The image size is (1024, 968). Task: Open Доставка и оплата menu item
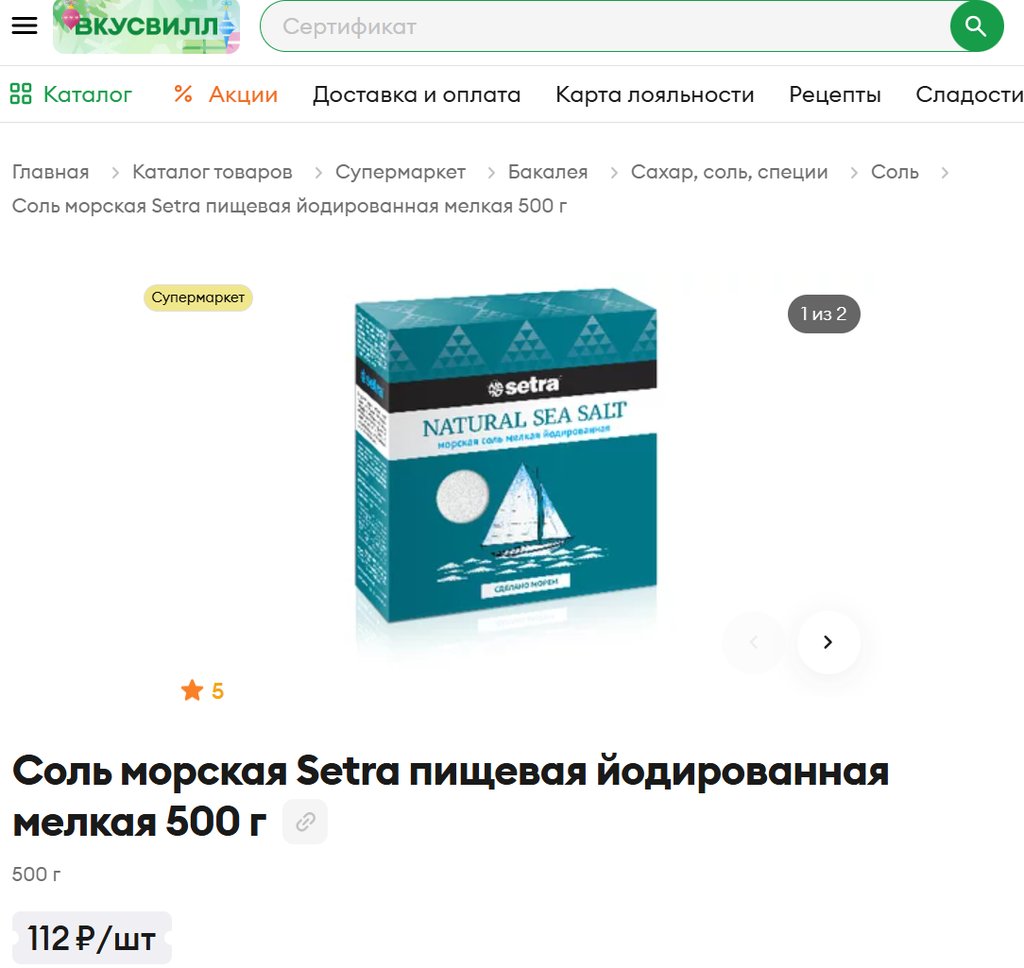(x=417, y=95)
